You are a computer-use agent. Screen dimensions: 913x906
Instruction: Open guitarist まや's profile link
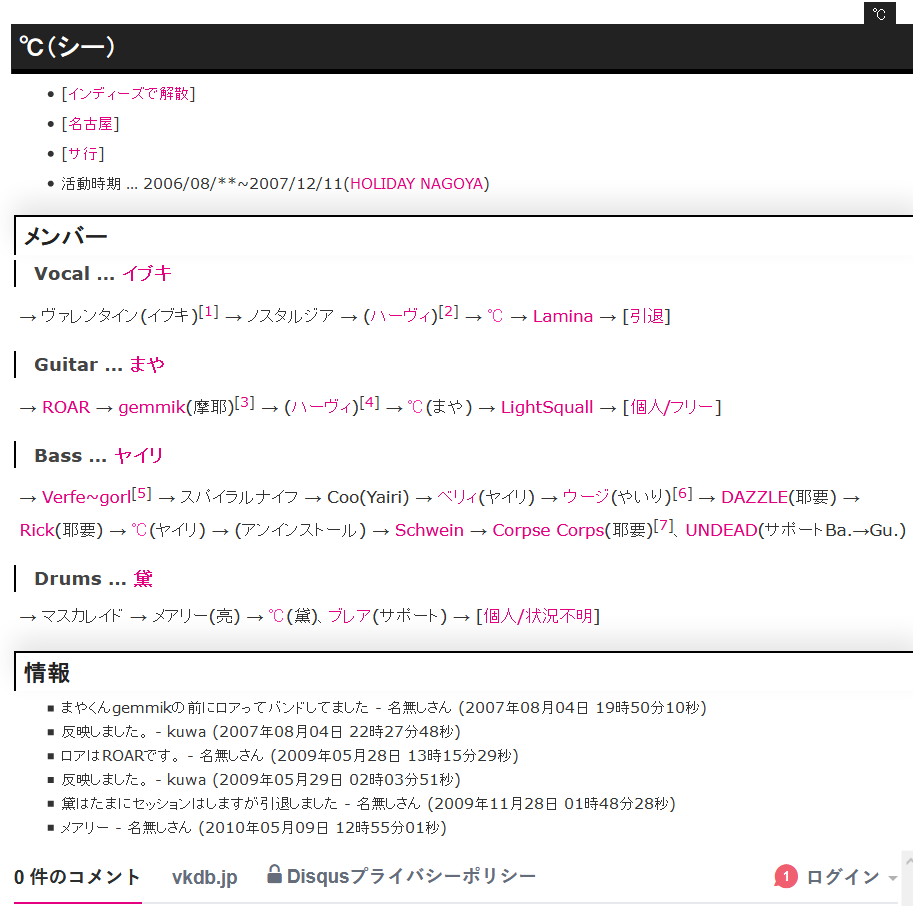click(x=147, y=364)
